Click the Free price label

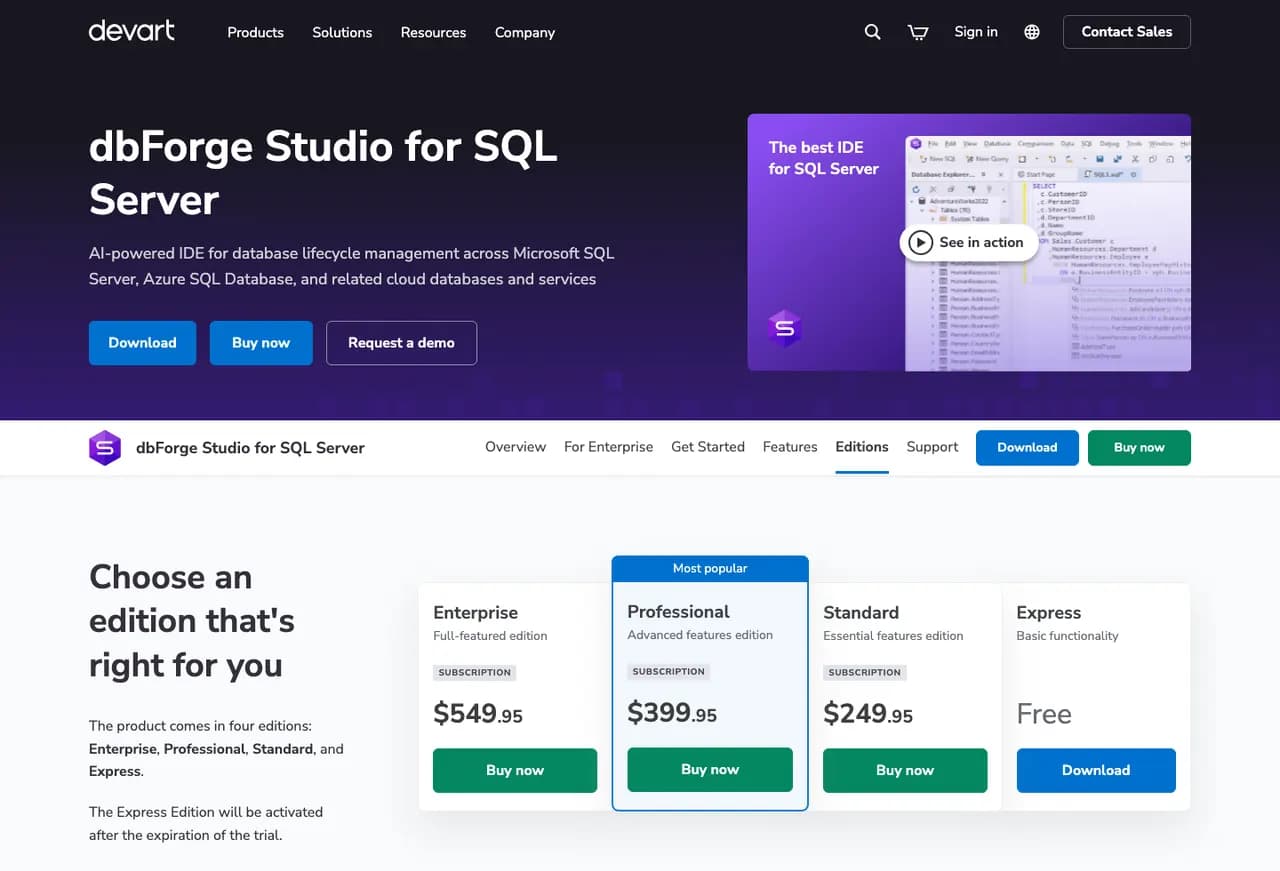[1044, 714]
